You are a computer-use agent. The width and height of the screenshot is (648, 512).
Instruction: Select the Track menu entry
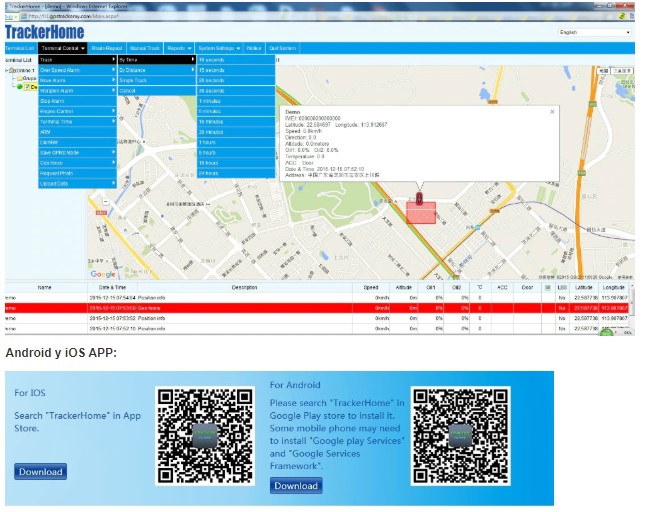pyautogui.click(x=78, y=60)
